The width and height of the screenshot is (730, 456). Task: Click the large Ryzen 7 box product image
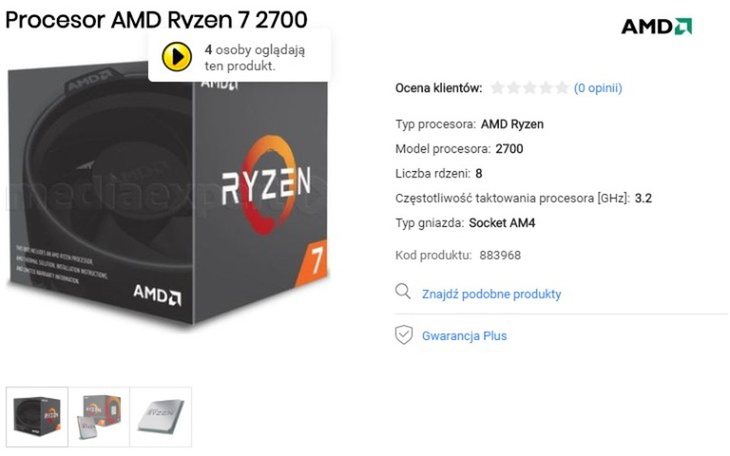point(168,193)
